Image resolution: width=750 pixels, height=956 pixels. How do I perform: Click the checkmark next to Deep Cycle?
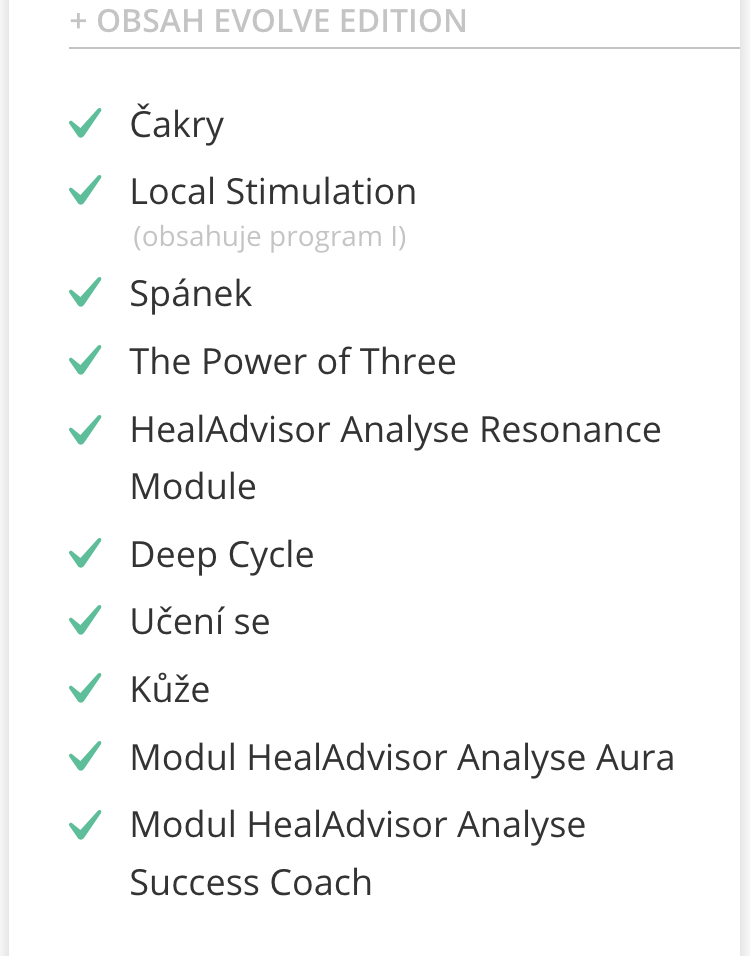(x=85, y=553)
